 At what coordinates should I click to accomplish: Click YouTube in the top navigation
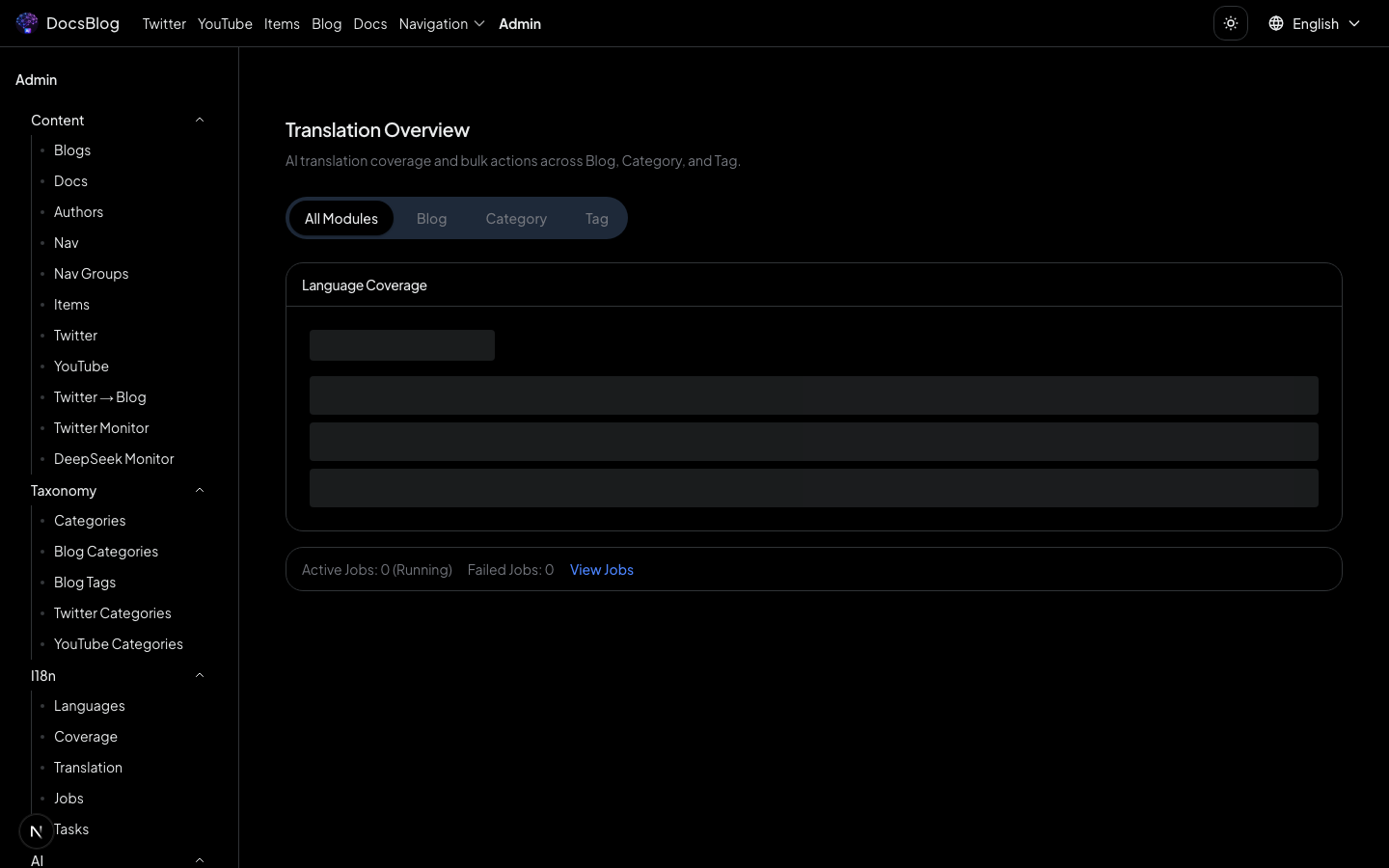(x=225, y=23)
